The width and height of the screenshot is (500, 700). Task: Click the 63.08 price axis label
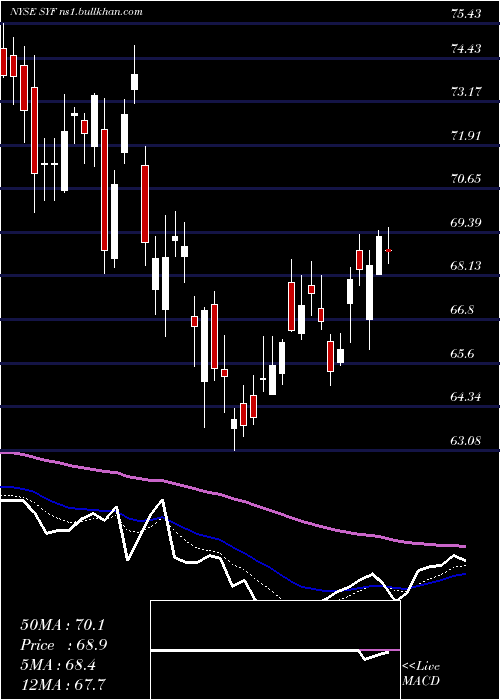466,441
